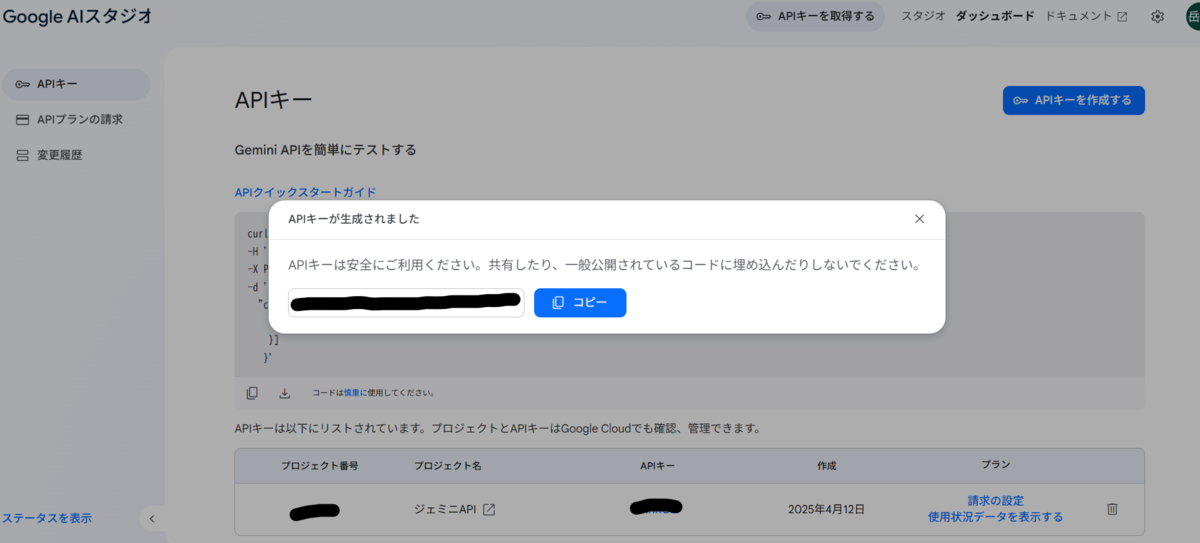This screenshot has height=543, width=1200.
Task: Open the スタジオ header link
Action: (923, 16)
